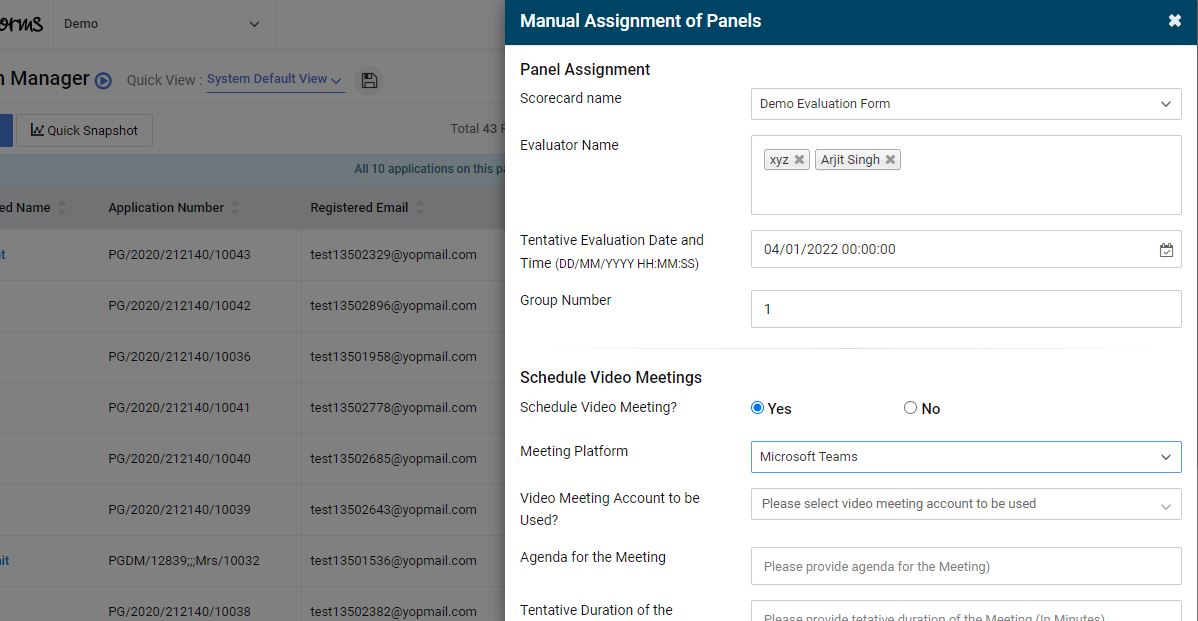Select No for Schedule Video Meeting
This screenshot has width=1198, height=621.
click(x=910, y=408)
